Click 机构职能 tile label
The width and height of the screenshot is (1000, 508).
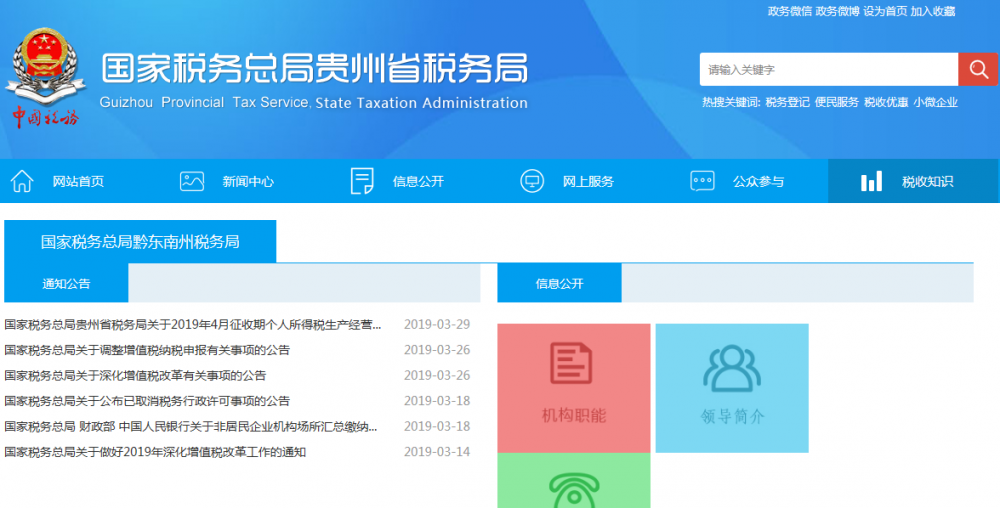coord(574,416)
